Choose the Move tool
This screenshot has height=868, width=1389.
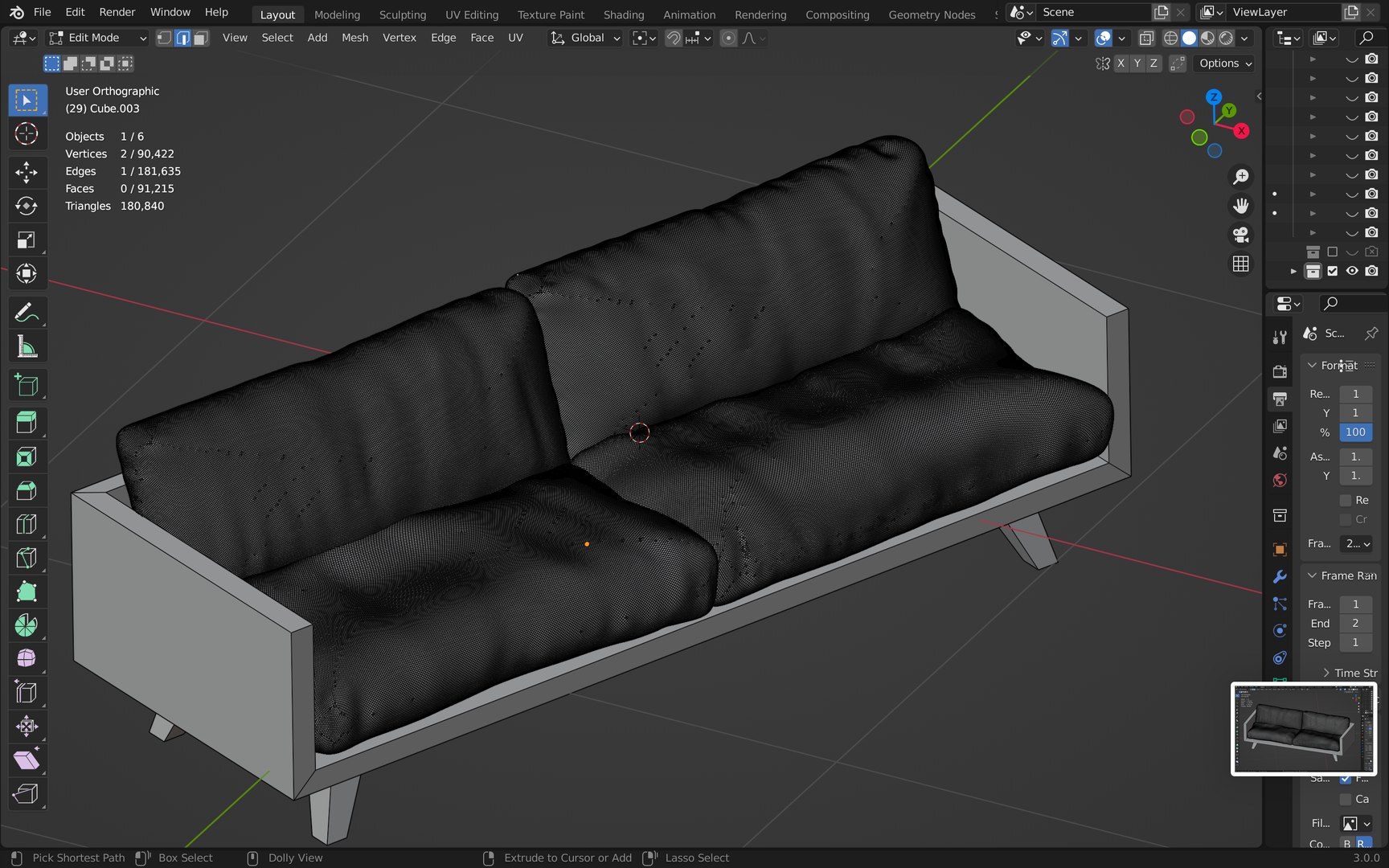[x=27, y=172]
